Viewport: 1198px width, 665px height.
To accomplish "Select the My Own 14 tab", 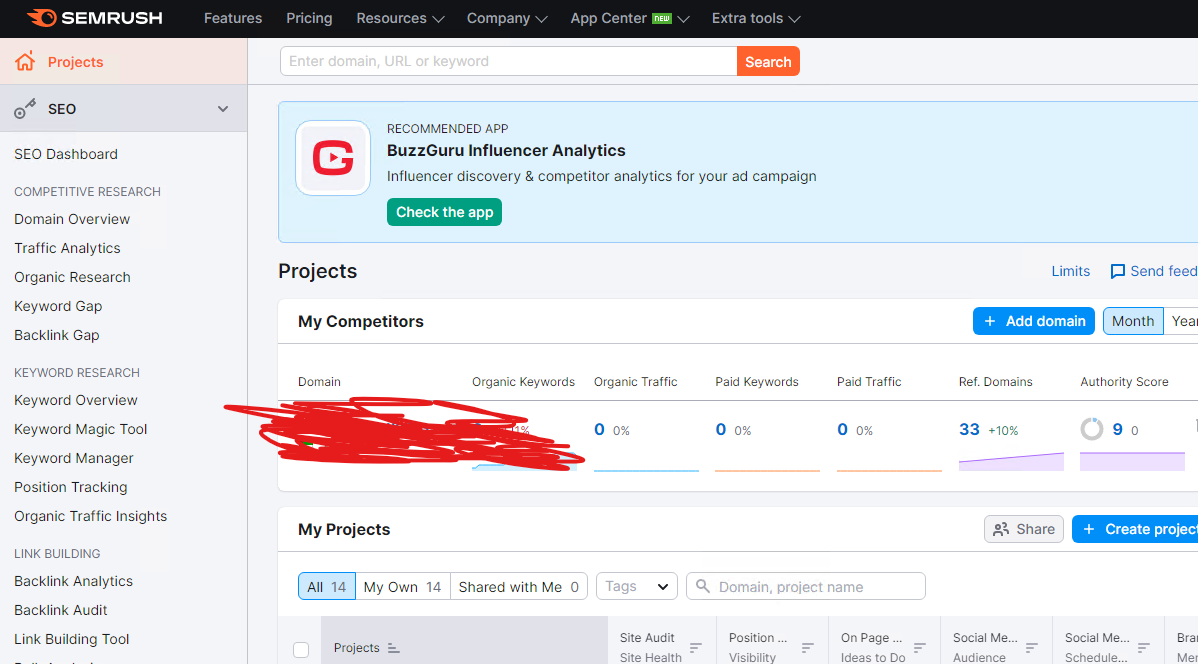I will tap(403, 587).
